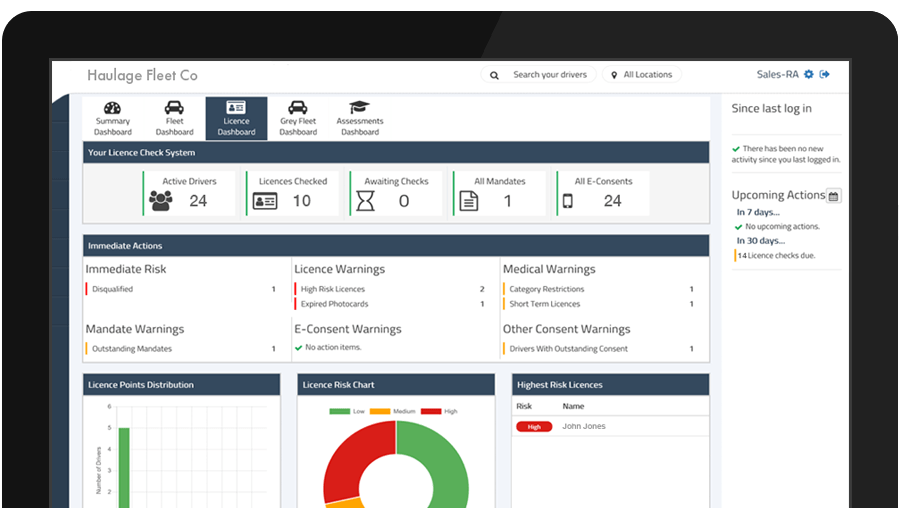The image size is (900, 508).
Task: Click the location pin icon
Action: pos(614,75)
